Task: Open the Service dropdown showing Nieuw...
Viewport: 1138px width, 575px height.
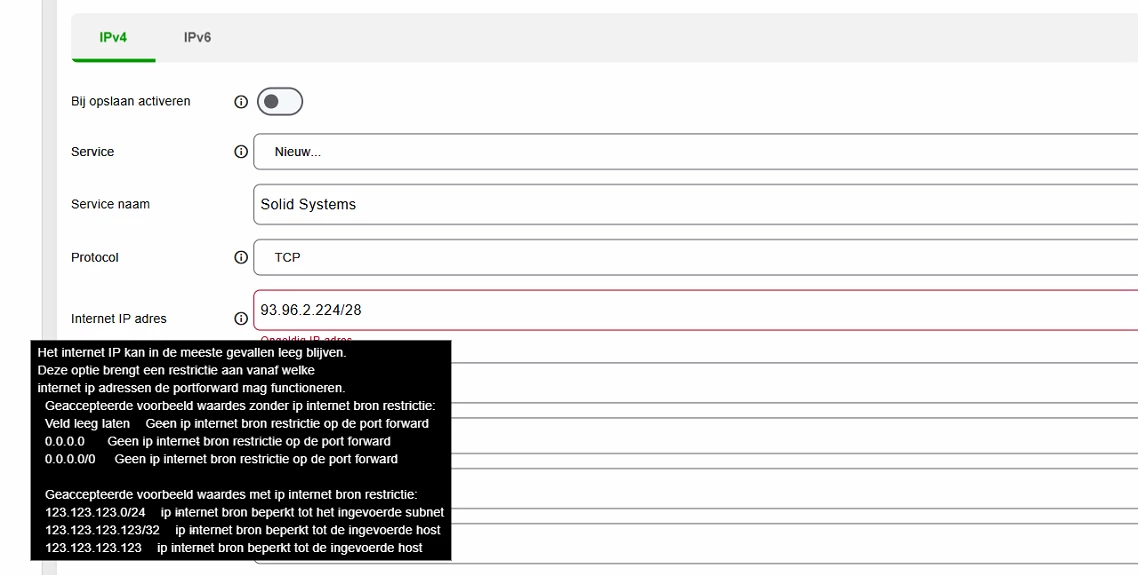Action: tap(695, 152)
